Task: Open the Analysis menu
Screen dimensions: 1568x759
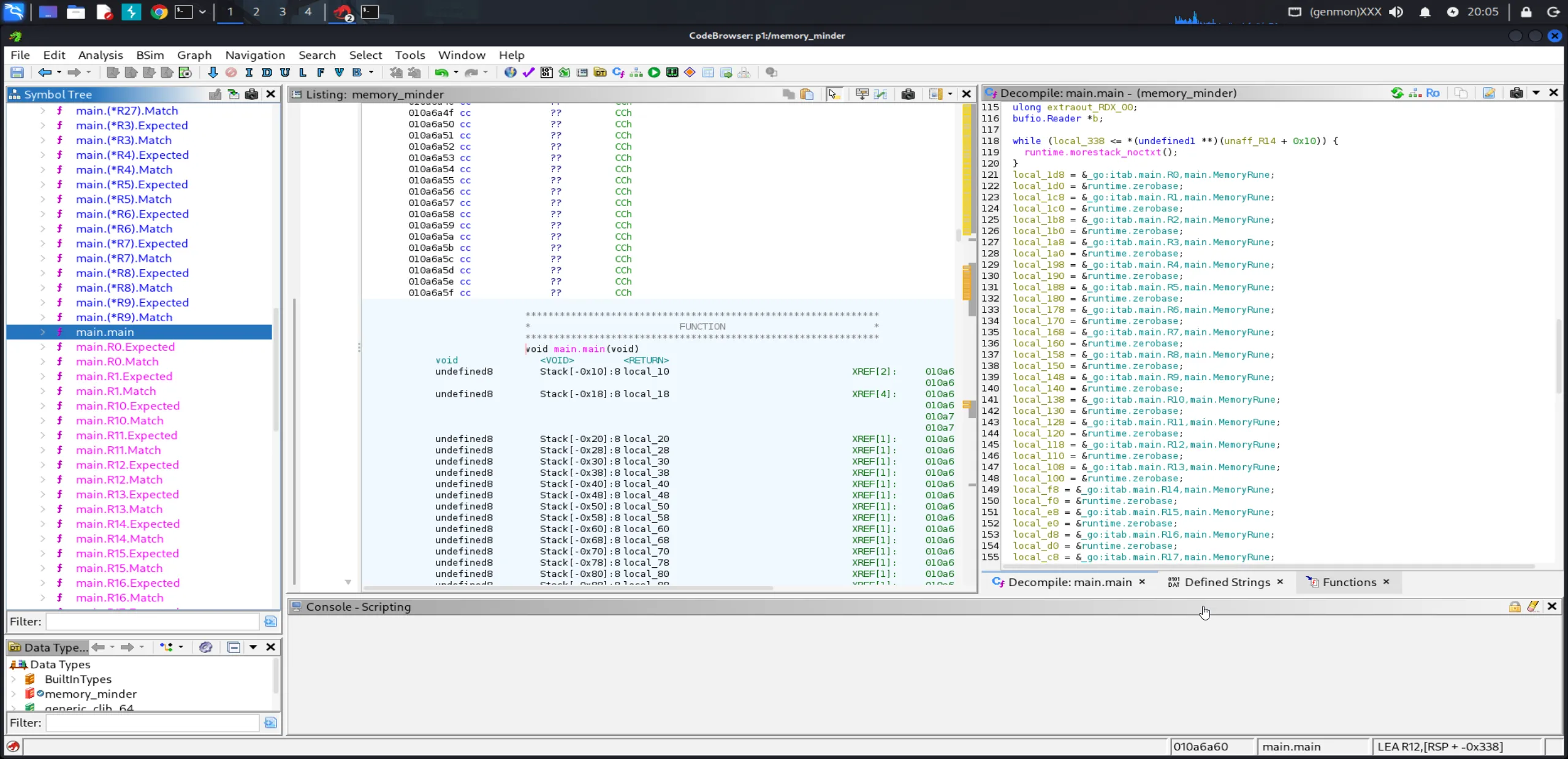Action: click(101, 55)
